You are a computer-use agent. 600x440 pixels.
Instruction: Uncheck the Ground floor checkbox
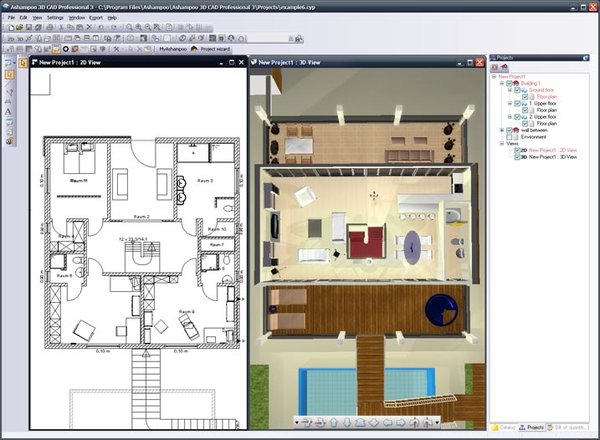pos(517,90)
